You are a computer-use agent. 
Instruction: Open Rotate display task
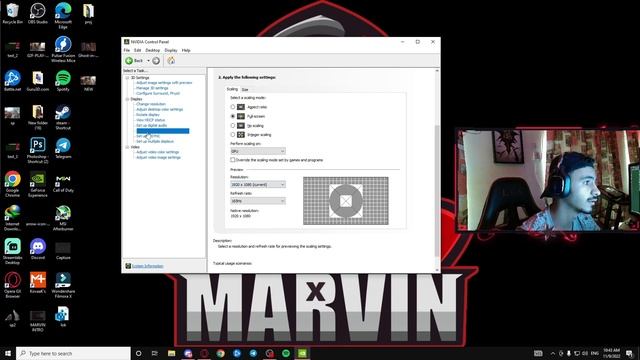tap(148, 115)
